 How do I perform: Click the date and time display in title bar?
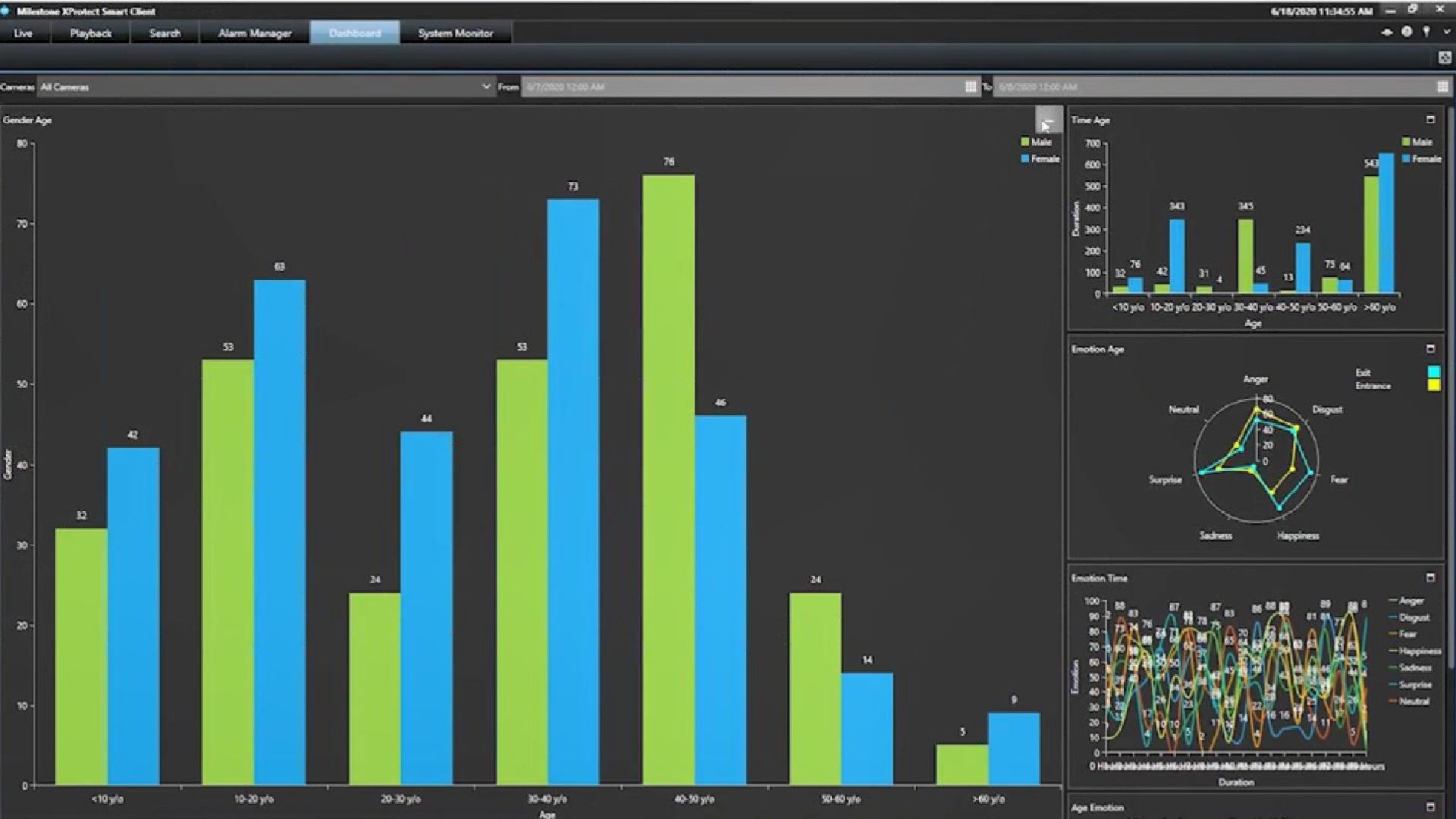(x=1322, y=11)
